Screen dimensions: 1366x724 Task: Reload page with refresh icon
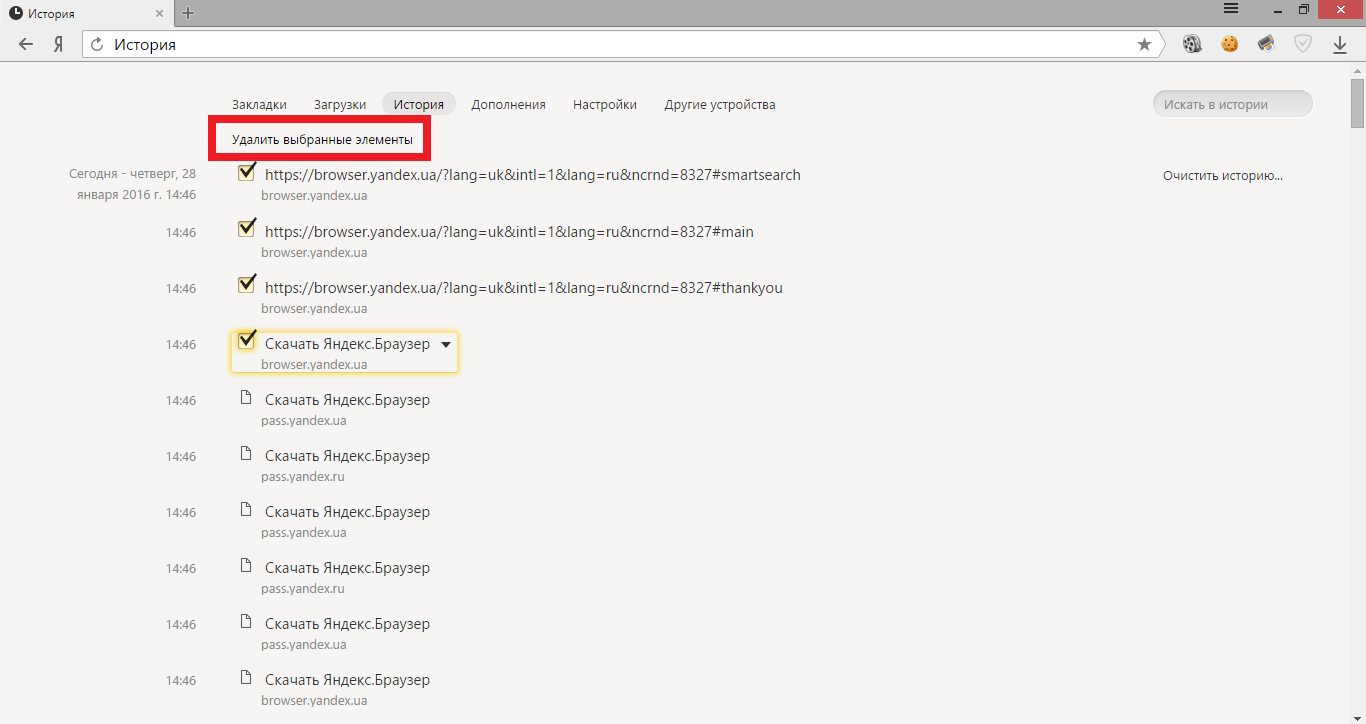click(97, 44)
